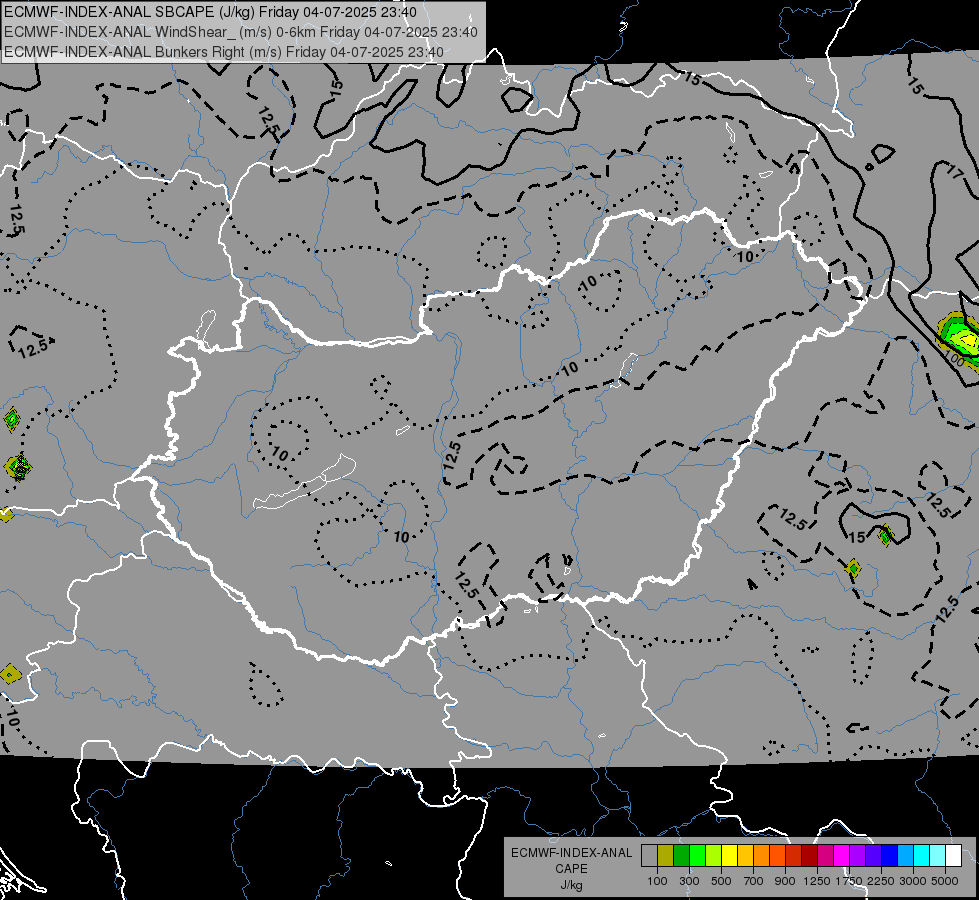Image resolution: width=979 pixels, height=900 pixels.
Task: Click the CAPE label in the legend
Action: pyautogui.click(x=571, y=869)
